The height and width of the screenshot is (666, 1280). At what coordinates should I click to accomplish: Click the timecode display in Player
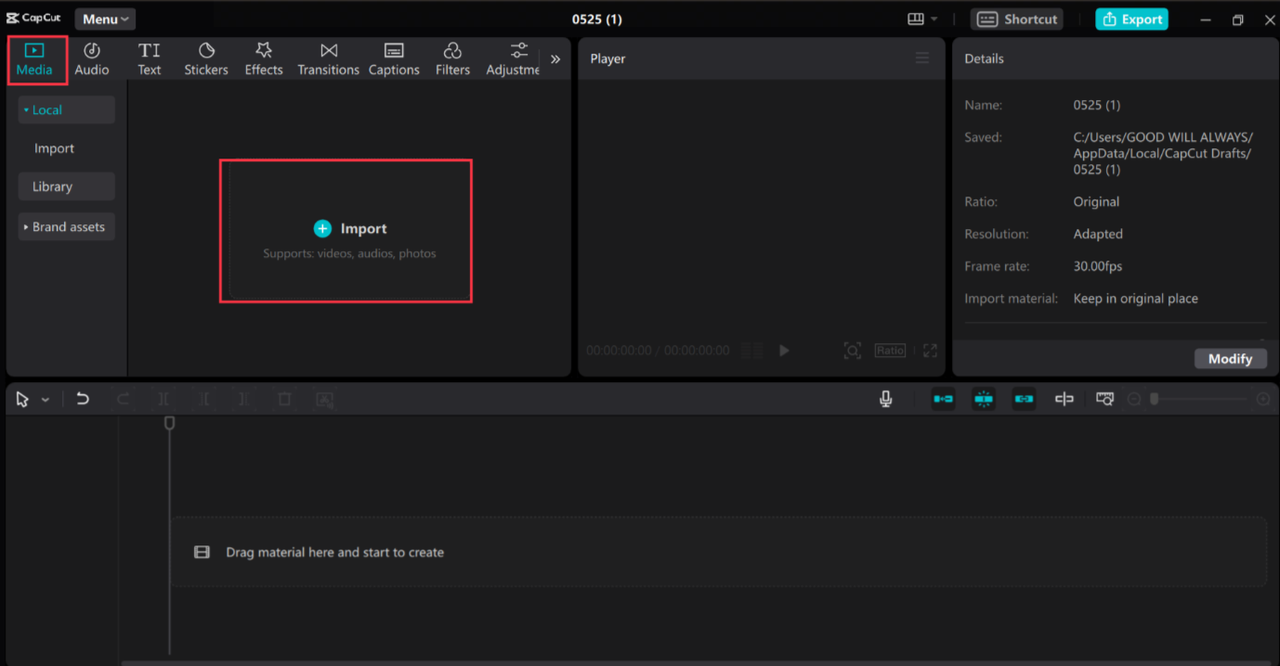tap(658, 350)
